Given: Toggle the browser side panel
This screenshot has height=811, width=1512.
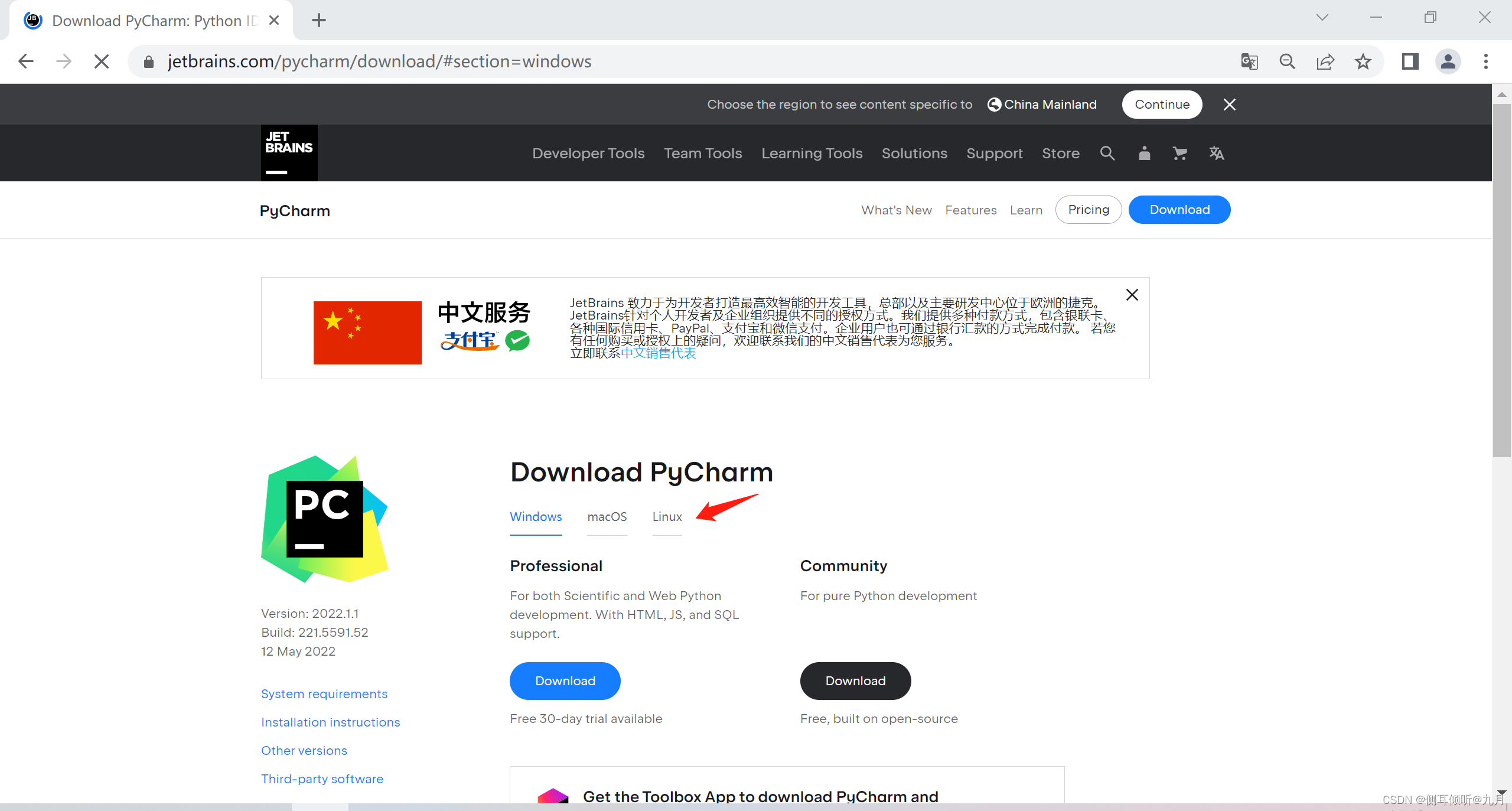Looking at the screenshot, I should click(x=1410, y=61).
